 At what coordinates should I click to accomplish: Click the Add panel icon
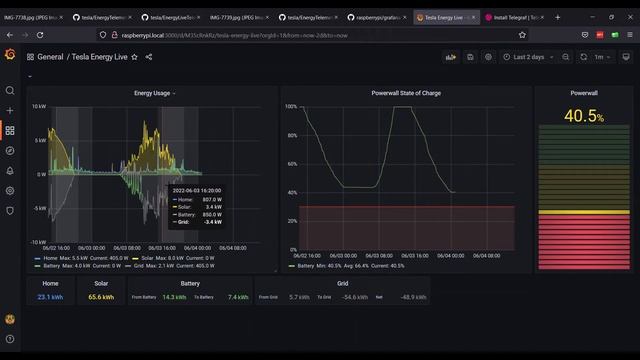pos(451,57)
